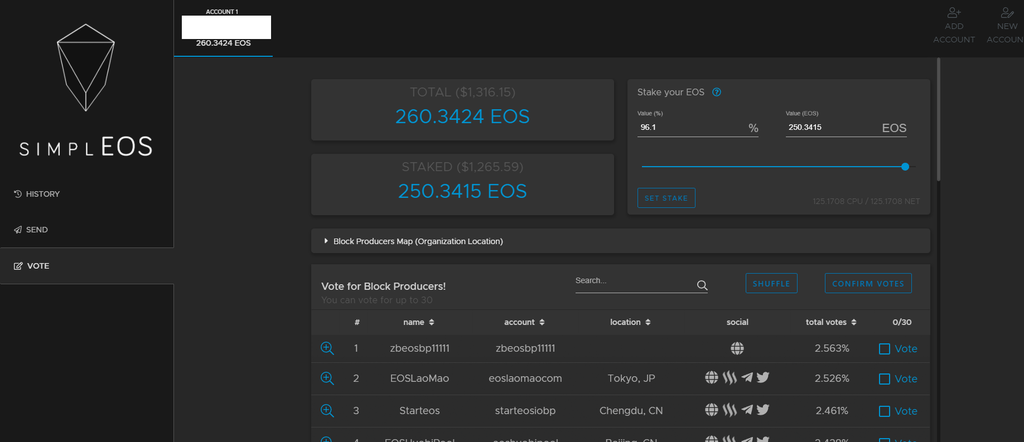Open EOSLaoMao website globe icon
The height and width of the screenshot is (442, 1024).
[712, 377]
